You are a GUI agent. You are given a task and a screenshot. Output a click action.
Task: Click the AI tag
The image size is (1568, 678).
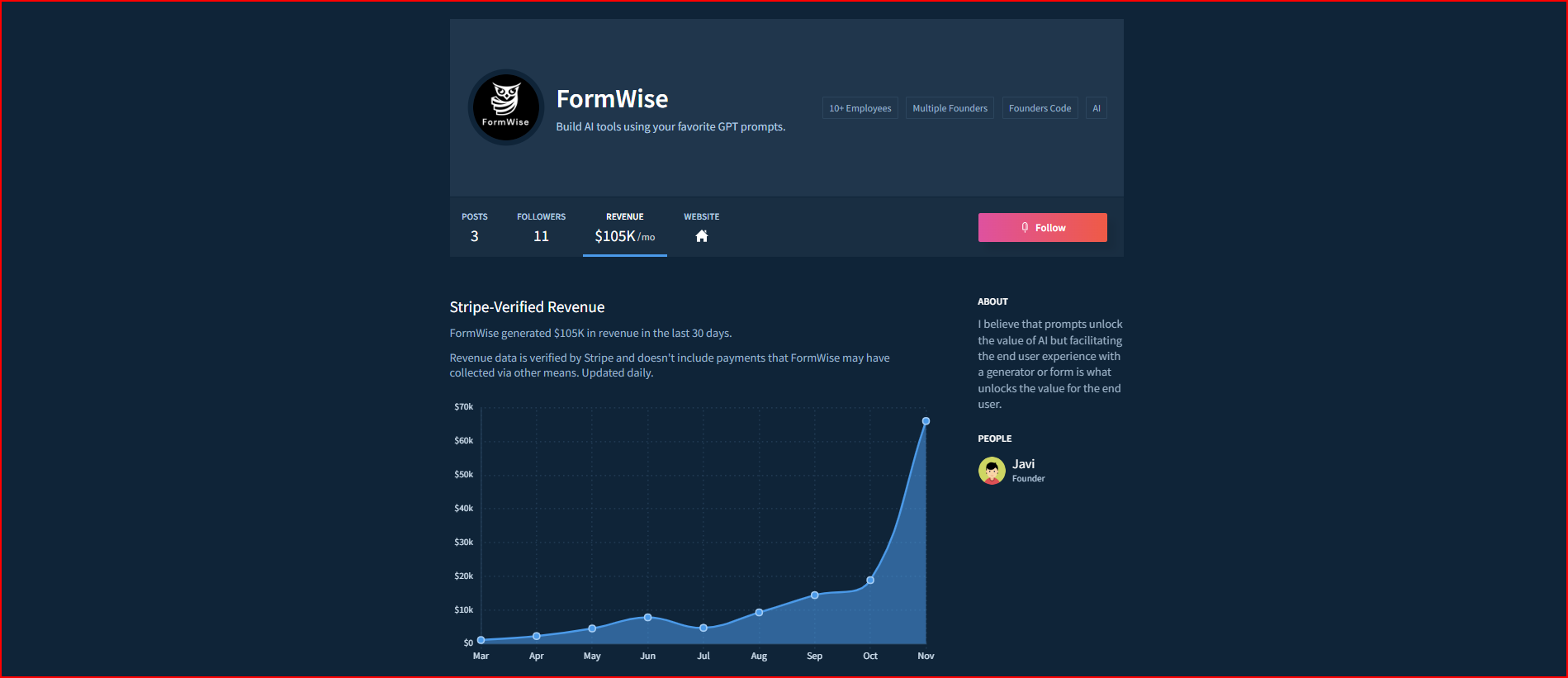[1097, 108]
